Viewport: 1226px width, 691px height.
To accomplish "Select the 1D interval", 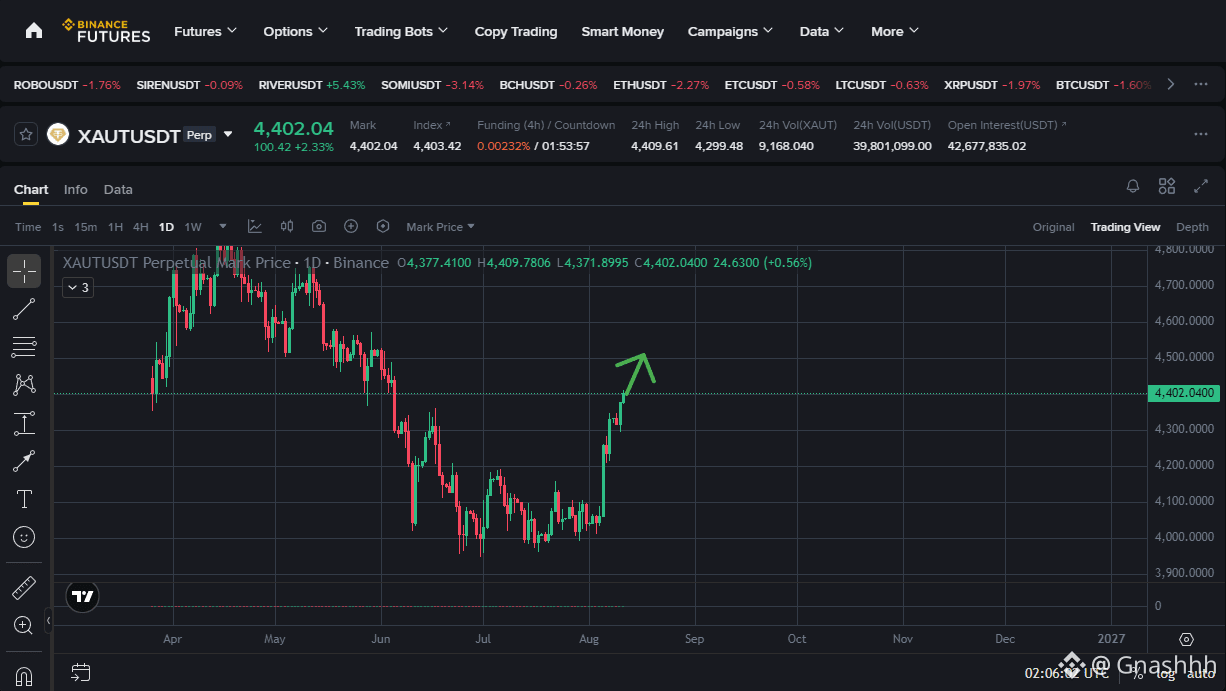I will (166, 227).
